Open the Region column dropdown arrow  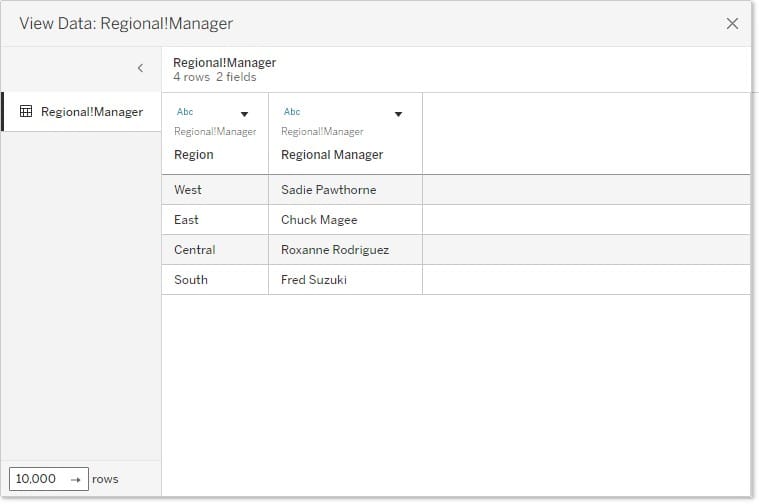[244, 114]
